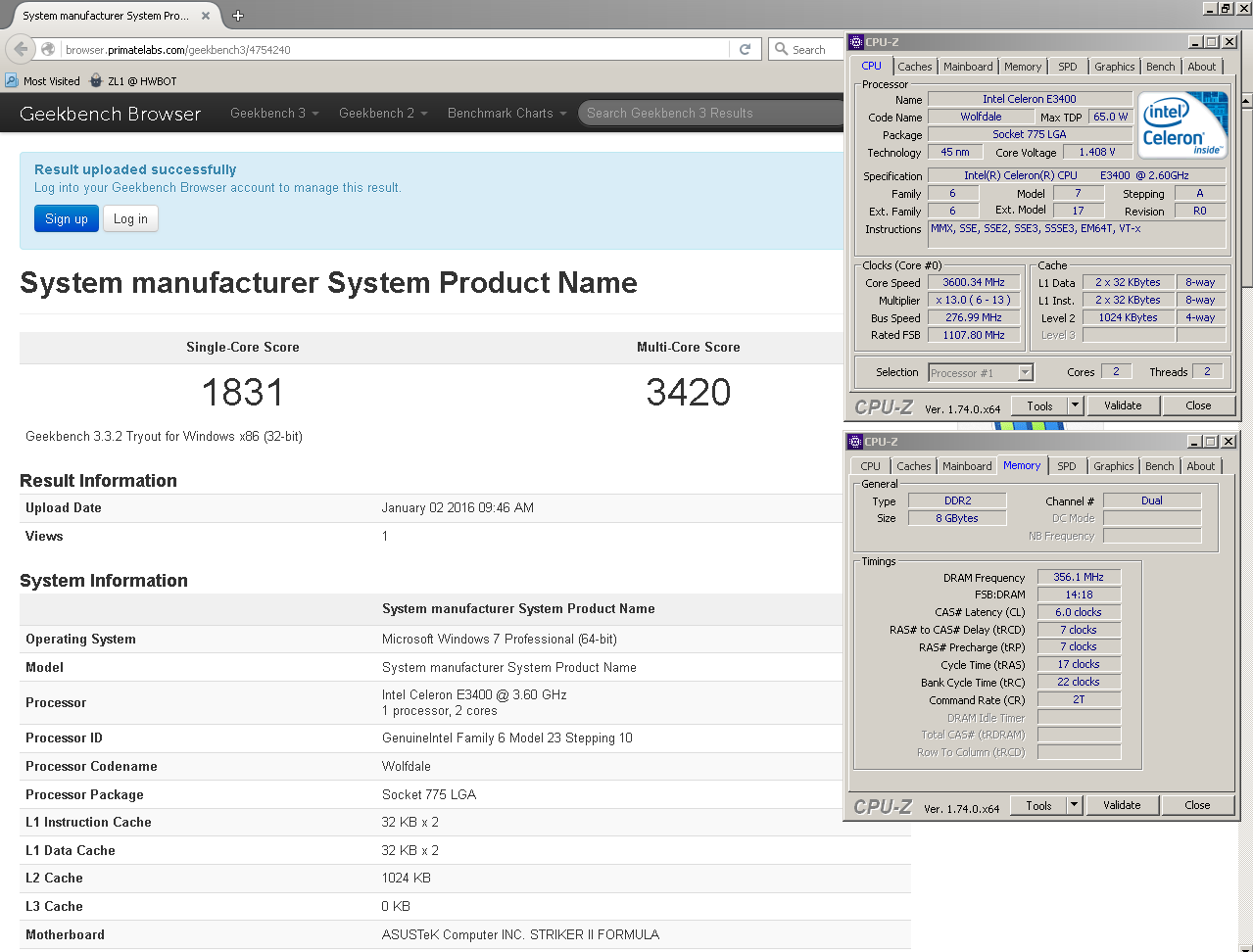Minimize the browser window
This screenshot has height=952, width=1253.
pyautogui.click(x=1210, y=8)
